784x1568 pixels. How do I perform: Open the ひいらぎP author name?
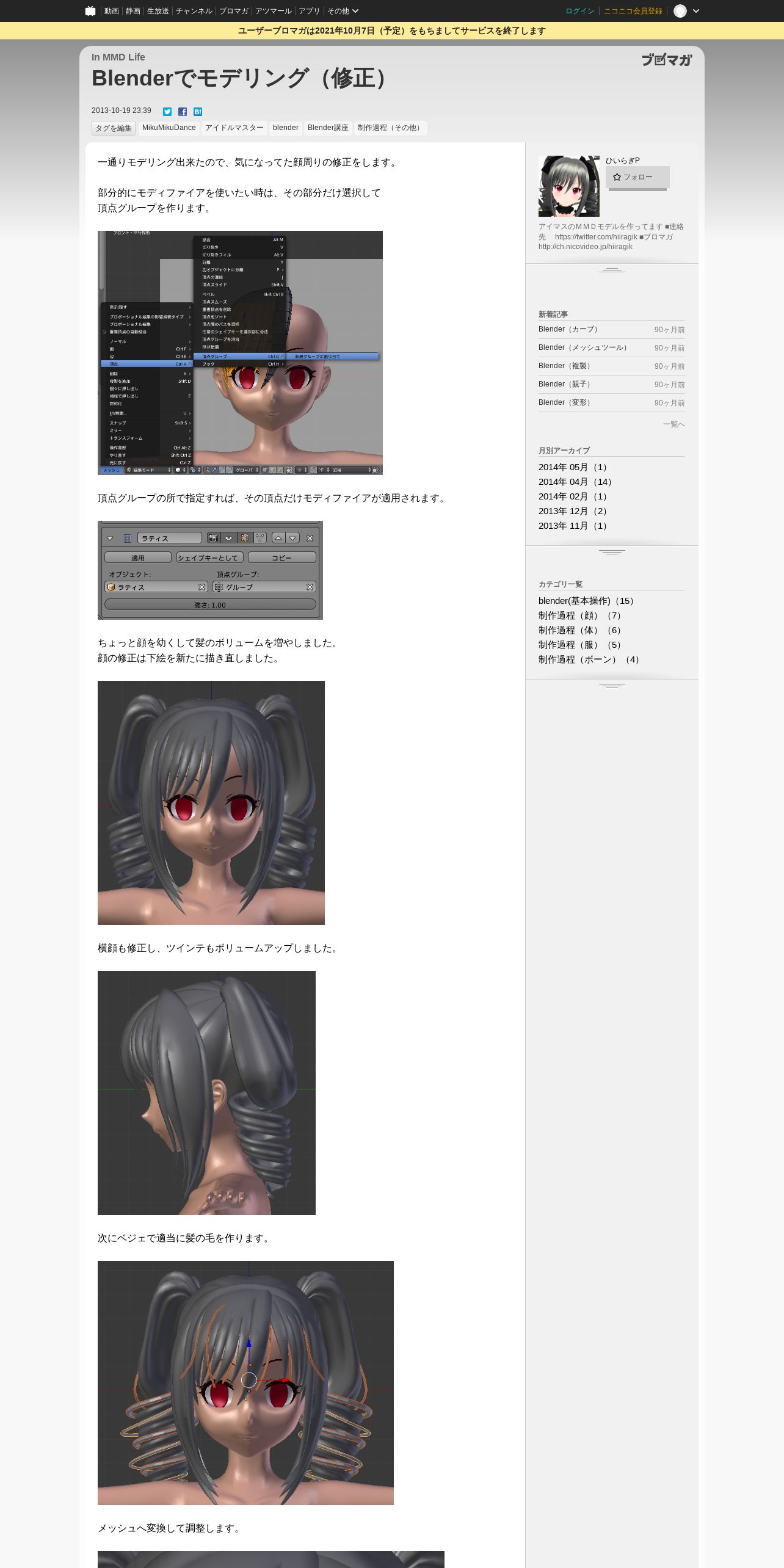coord(623,161)
